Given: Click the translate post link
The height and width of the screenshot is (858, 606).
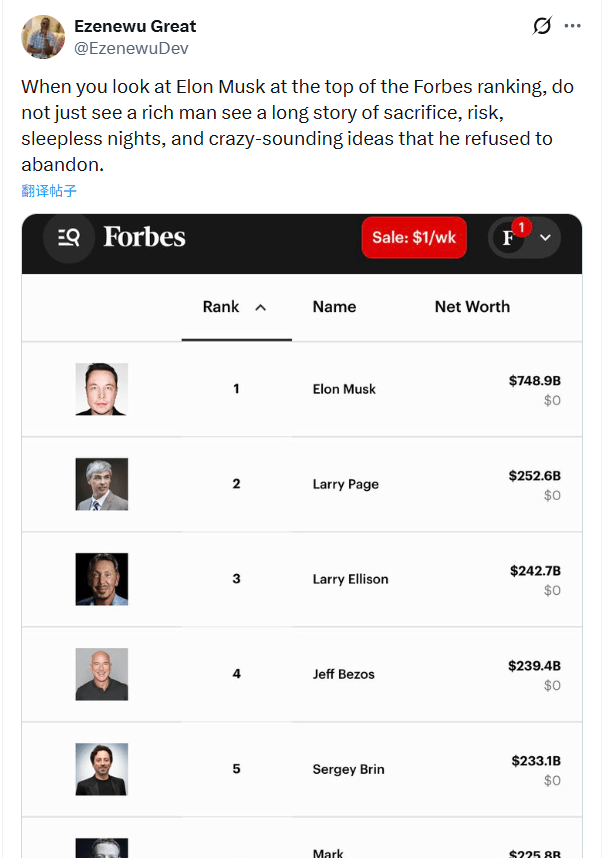Looking at the screenshot, I should [49, 190].
